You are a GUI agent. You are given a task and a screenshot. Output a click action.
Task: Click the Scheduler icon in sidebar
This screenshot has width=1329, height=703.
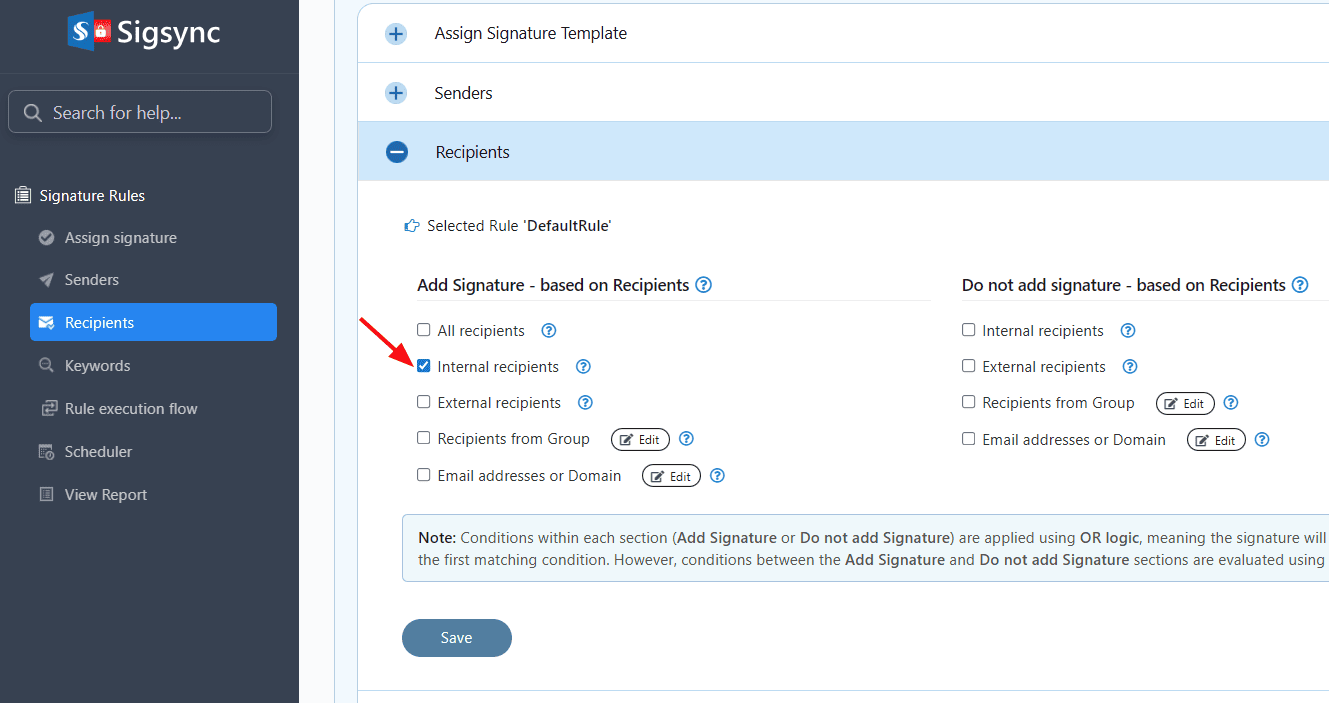(x=46, y=452)
